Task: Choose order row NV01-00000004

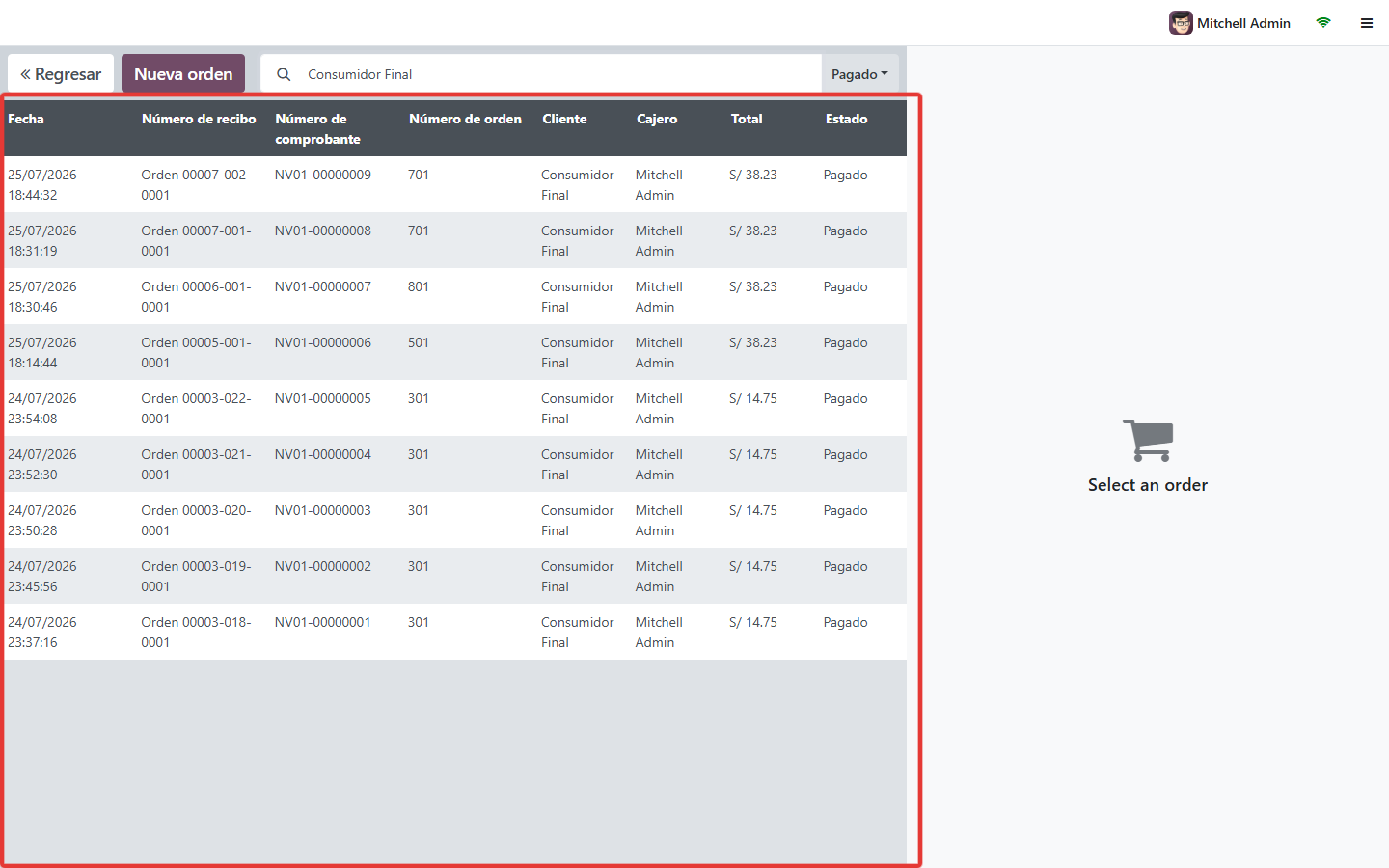Action: 455,464
